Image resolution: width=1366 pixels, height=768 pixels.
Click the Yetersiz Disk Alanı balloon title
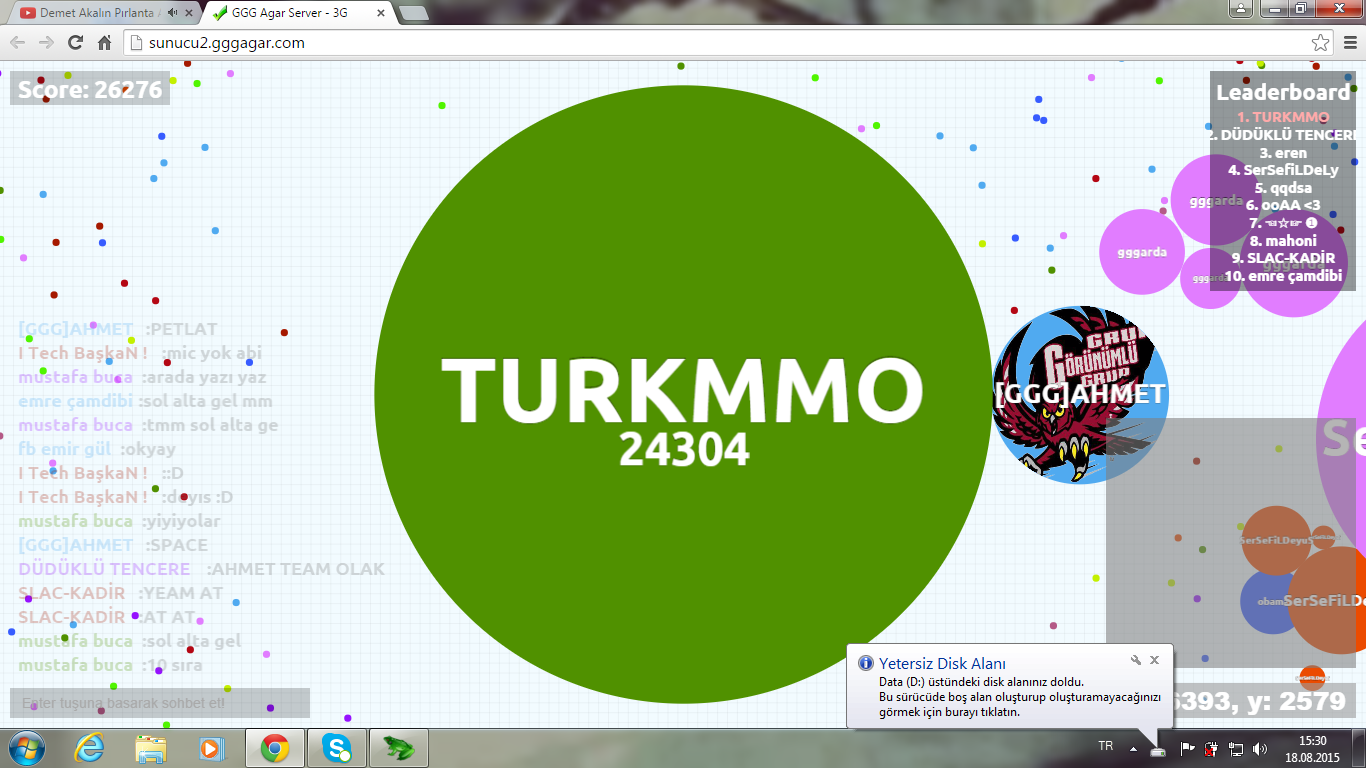pos(942,663)
